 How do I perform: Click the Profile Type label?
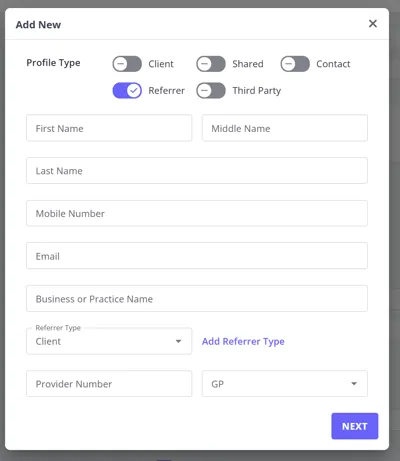[x=53, y=63]
